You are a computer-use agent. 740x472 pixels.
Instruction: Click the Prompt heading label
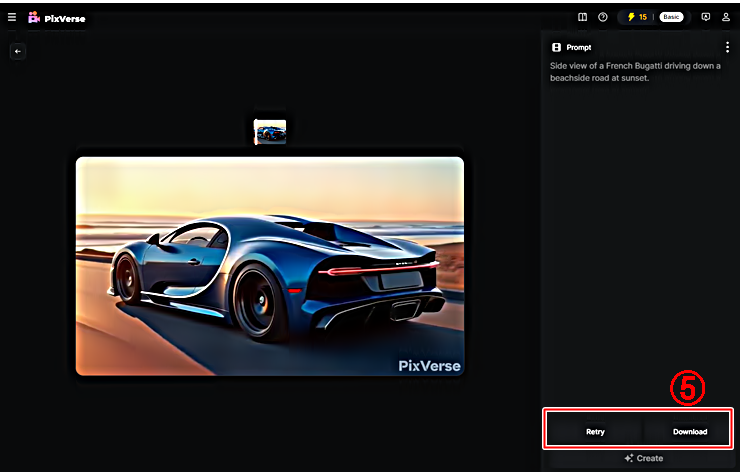tap(579, 47)
